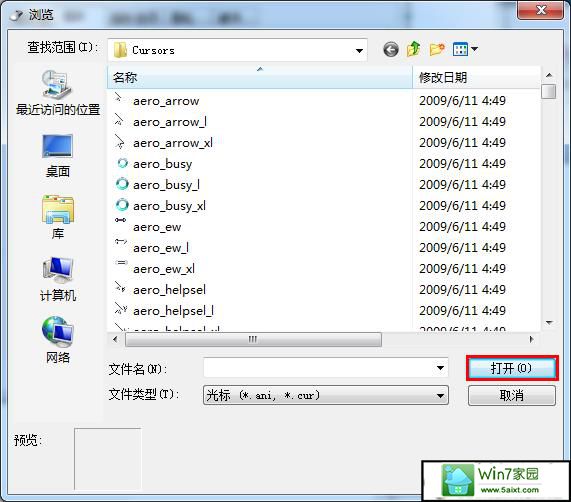Go to Desktop (桌面) in sidebar

point(58,155)
